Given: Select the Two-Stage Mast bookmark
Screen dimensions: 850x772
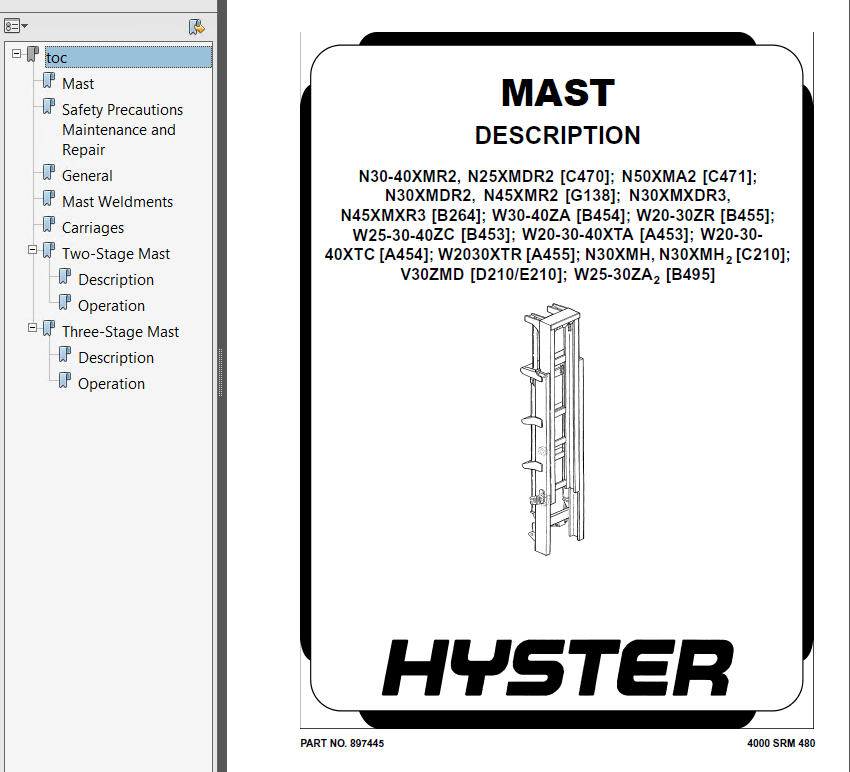Looking at the screenshot, I should [116, 254].
